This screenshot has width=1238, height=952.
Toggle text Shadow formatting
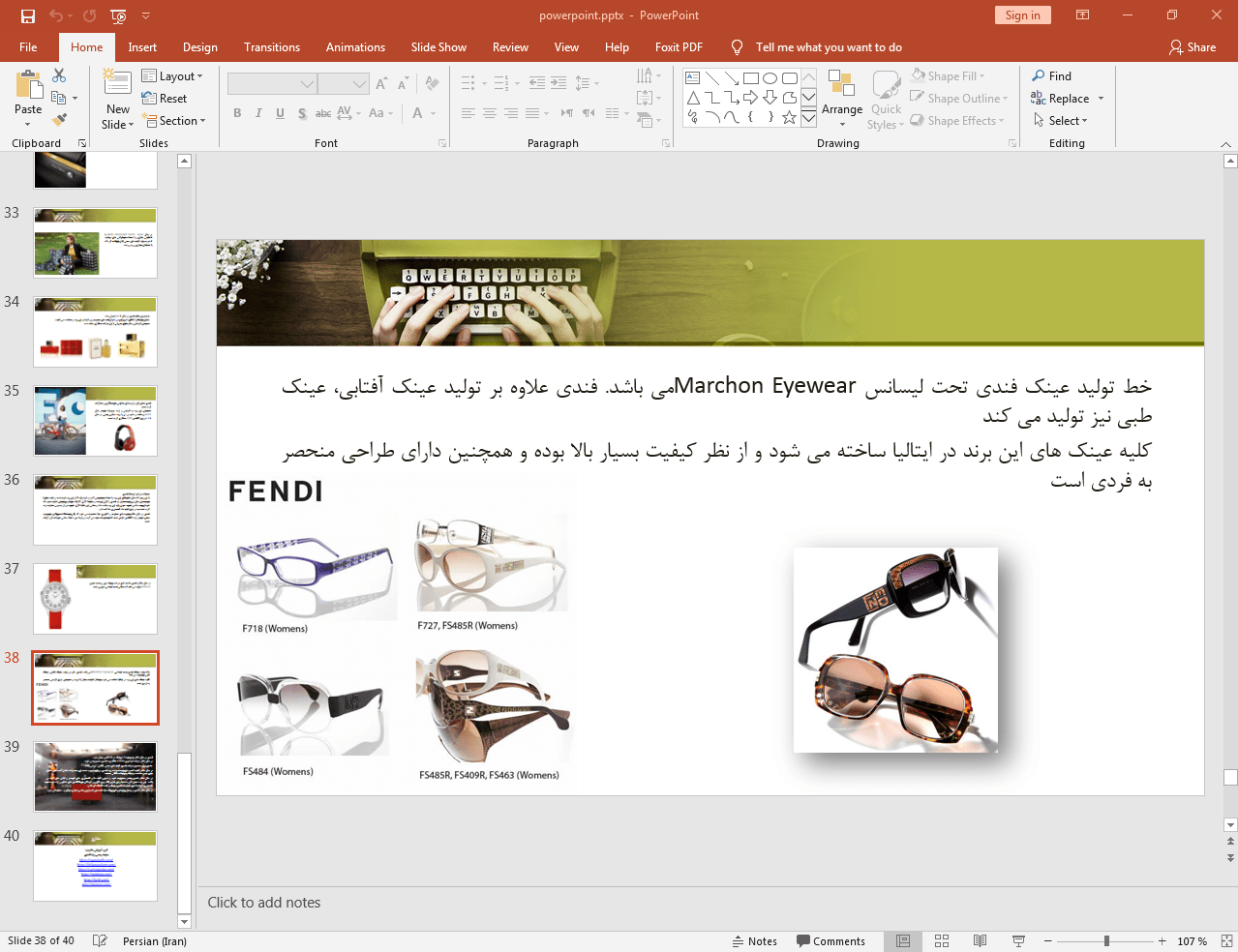tap(302, 113)
